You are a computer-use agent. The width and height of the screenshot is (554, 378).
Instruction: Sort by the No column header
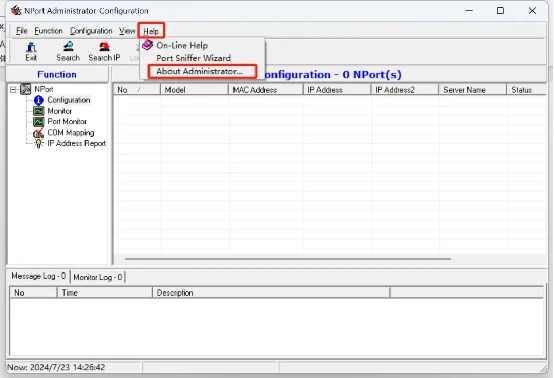click(x=137, y=90)
